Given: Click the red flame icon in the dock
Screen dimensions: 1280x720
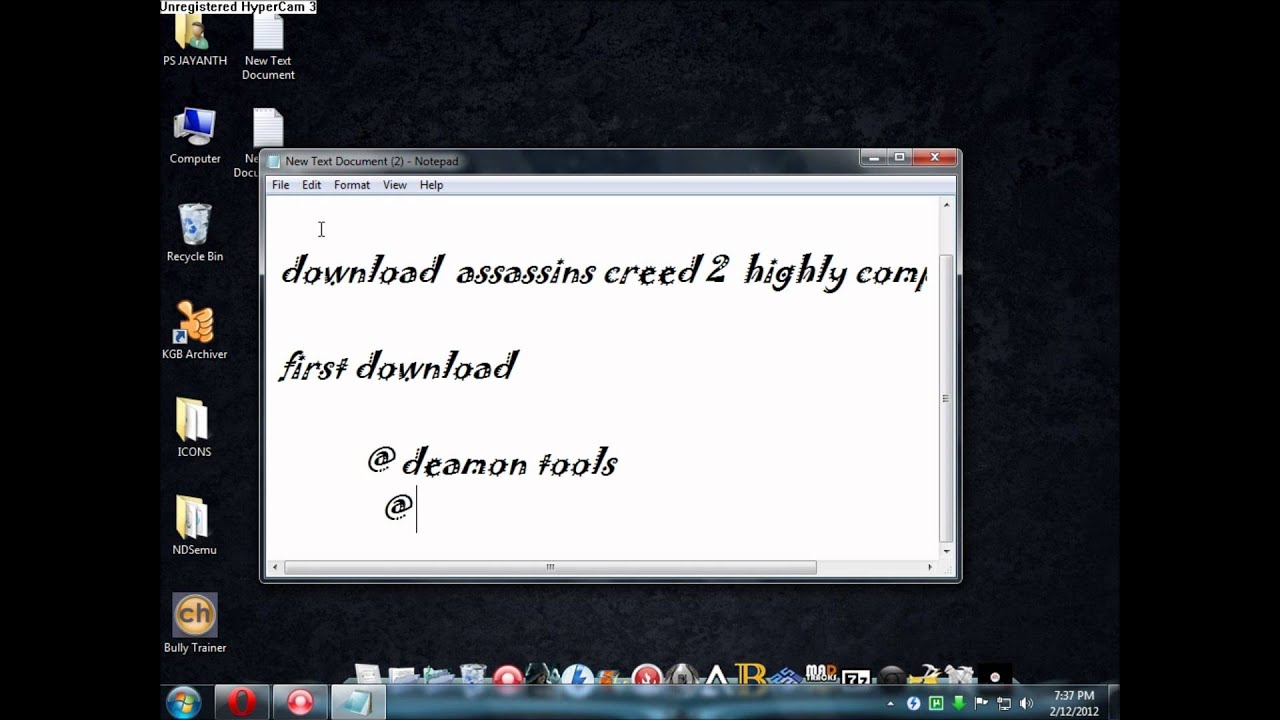Looking at the screenshot, I should coord(647,676).
